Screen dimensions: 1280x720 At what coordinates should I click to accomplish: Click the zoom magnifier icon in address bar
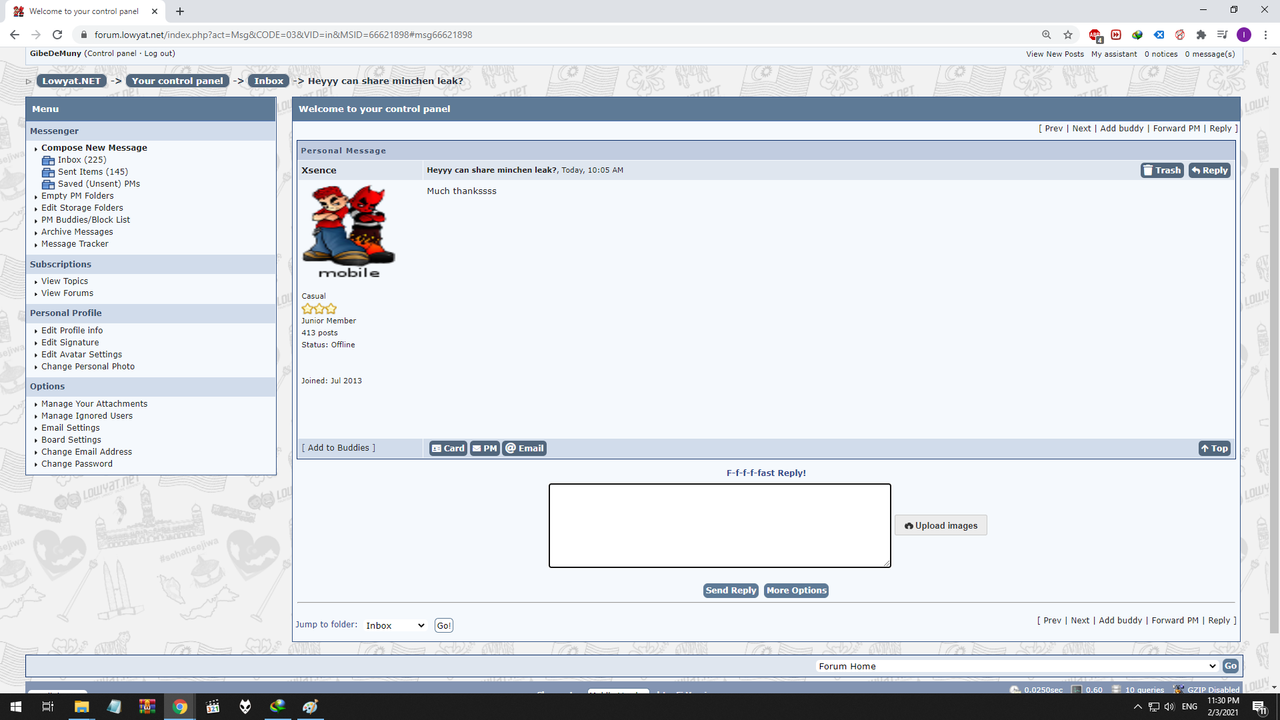[x=1046, y=34]
